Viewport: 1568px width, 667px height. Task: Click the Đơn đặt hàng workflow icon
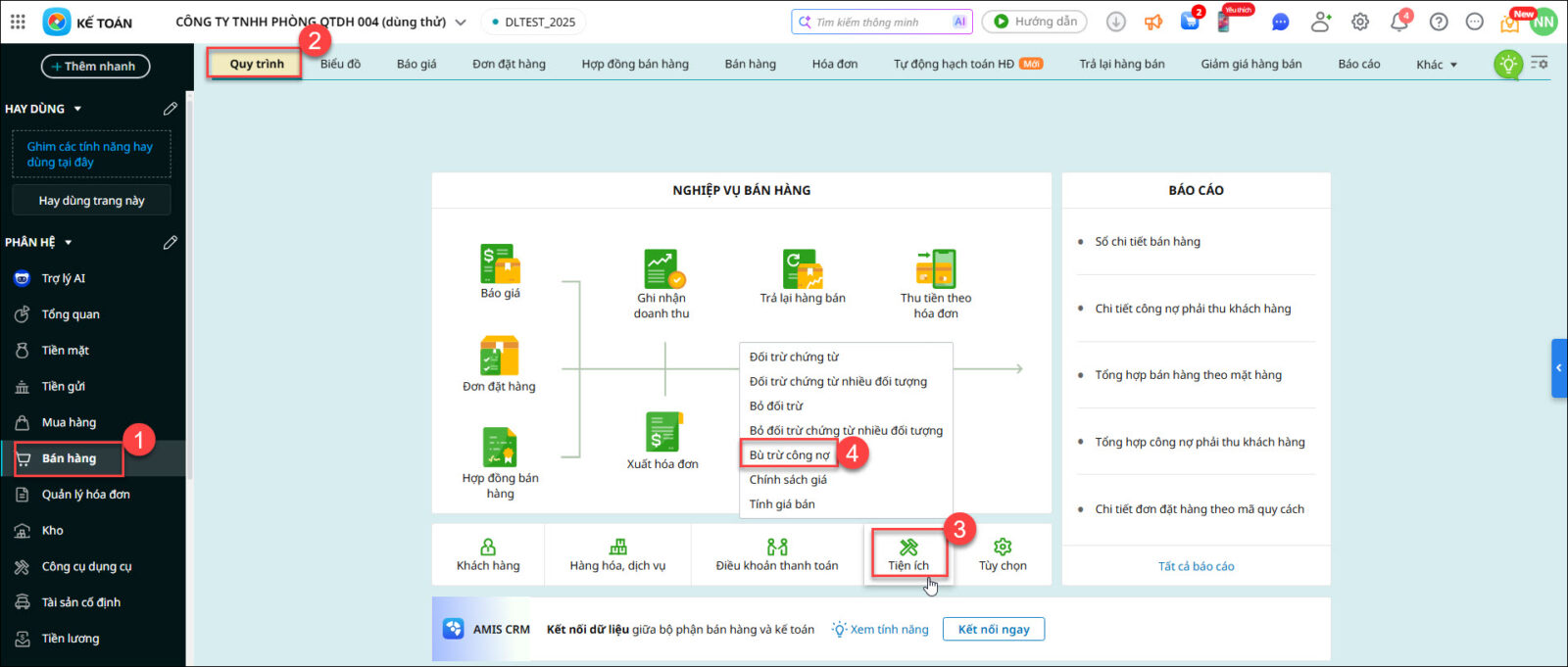click(x=499, y=357)
